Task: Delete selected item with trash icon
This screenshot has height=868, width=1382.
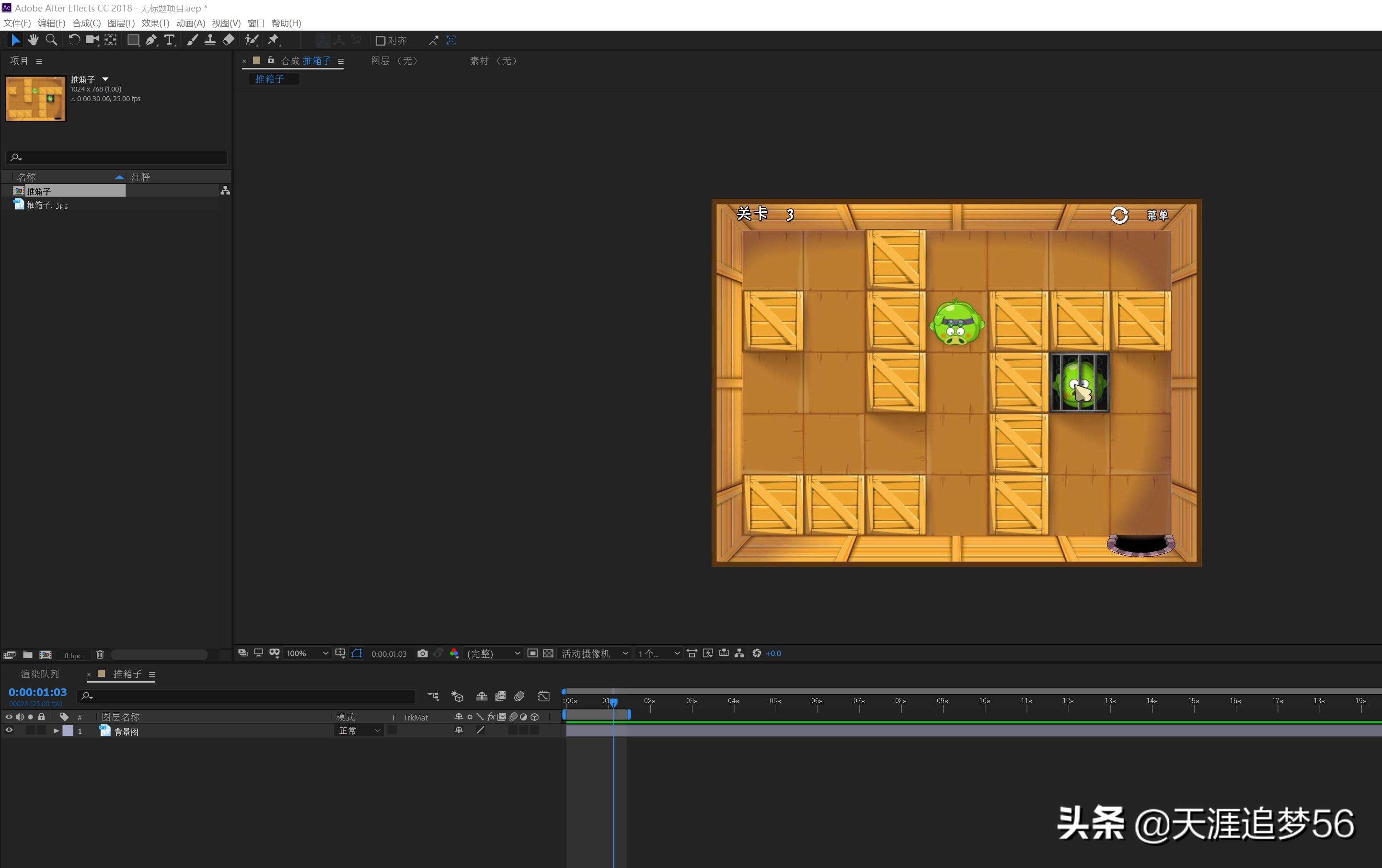Action: pyautogui.click(x=100, y=654)
